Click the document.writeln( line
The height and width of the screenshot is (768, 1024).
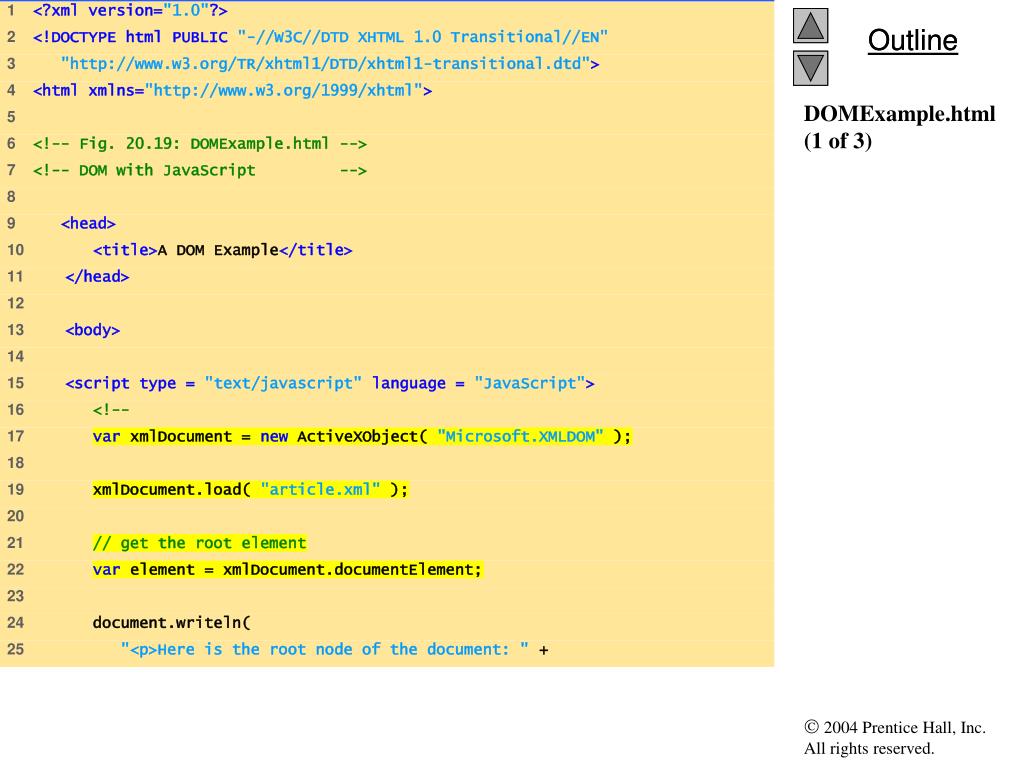coord(172,623)
